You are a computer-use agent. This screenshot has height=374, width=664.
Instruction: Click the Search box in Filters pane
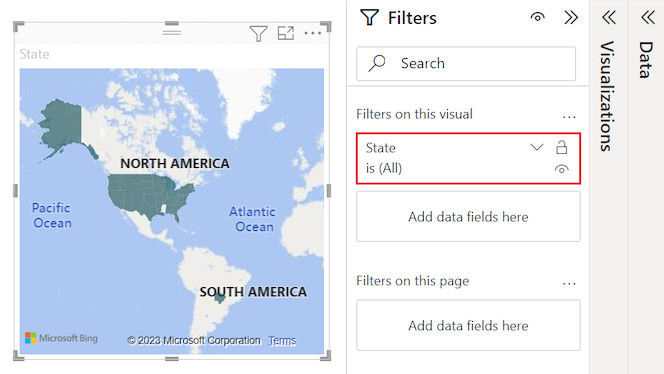(x=466, y=64)
